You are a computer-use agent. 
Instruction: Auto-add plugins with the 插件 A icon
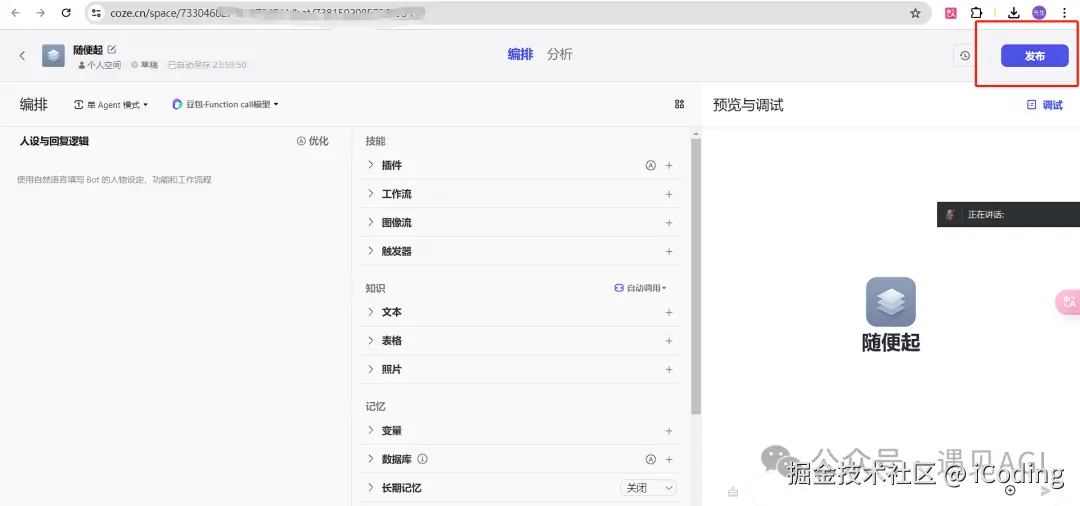650,165
